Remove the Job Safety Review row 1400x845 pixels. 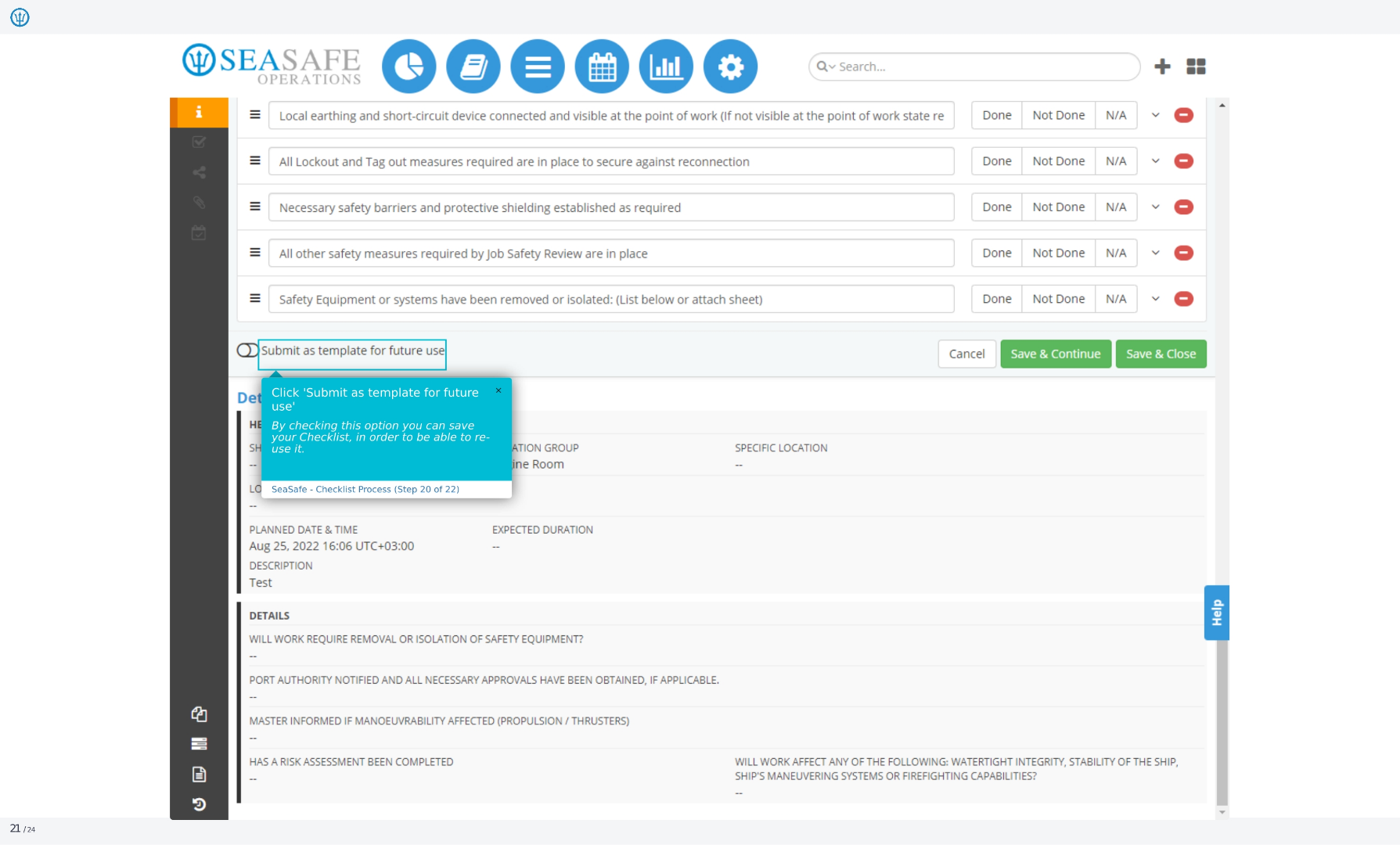click(x=1183, y=253)
